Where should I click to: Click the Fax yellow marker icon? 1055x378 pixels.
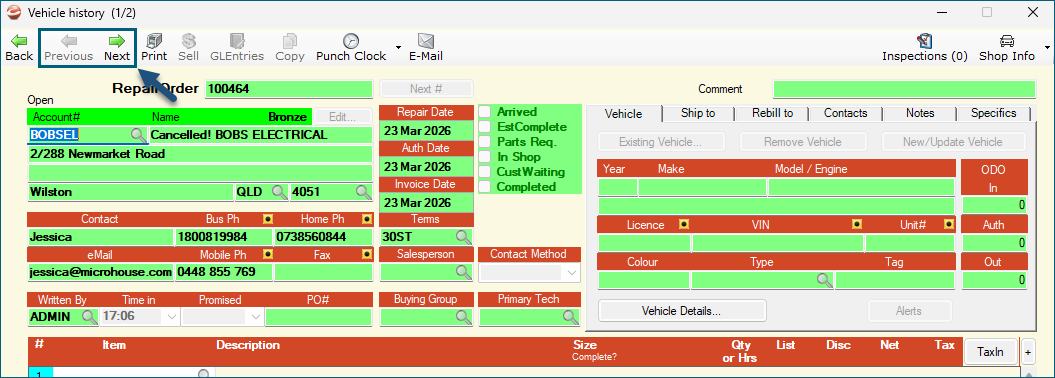point(367,255)
